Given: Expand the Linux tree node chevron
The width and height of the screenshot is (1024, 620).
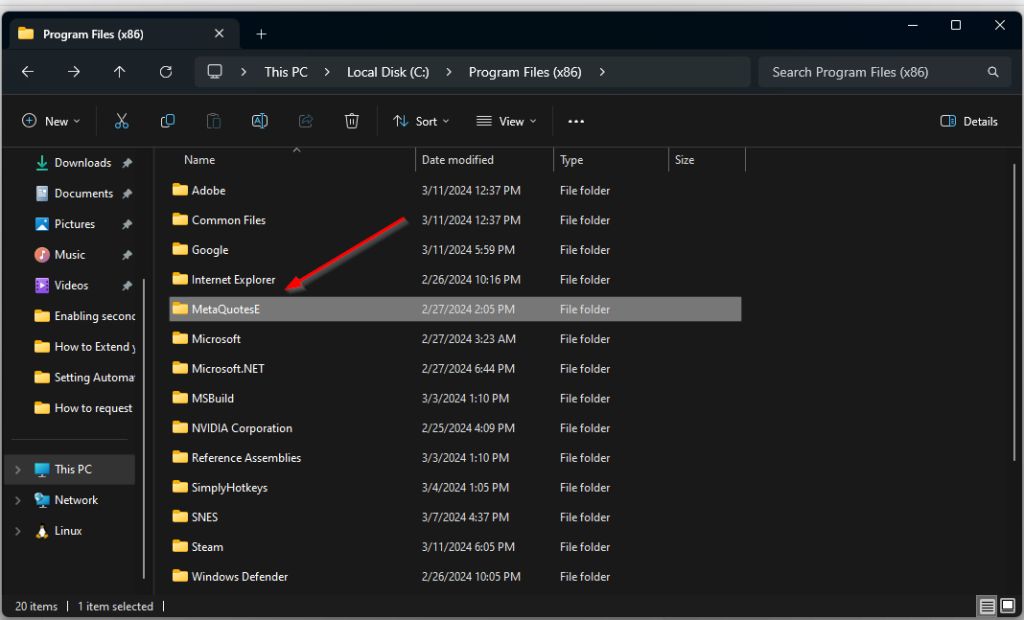Looking at the screenshot, I should [18, 531].
